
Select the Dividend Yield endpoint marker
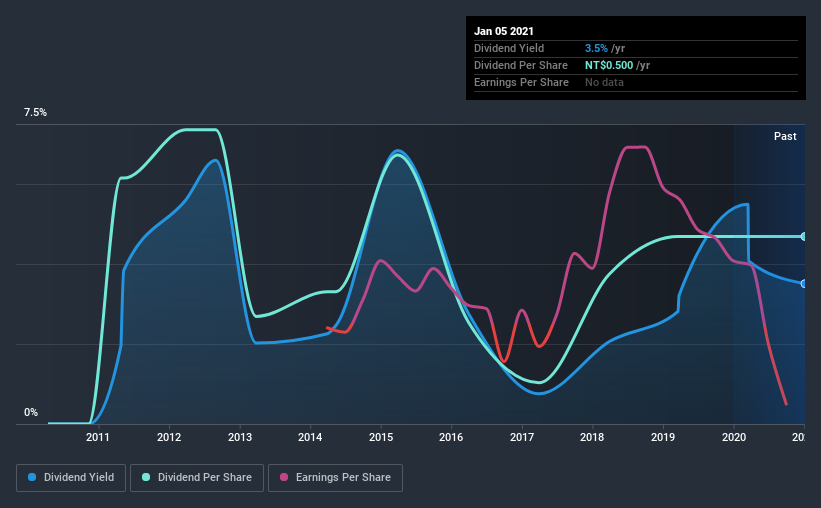pos(804,283)
